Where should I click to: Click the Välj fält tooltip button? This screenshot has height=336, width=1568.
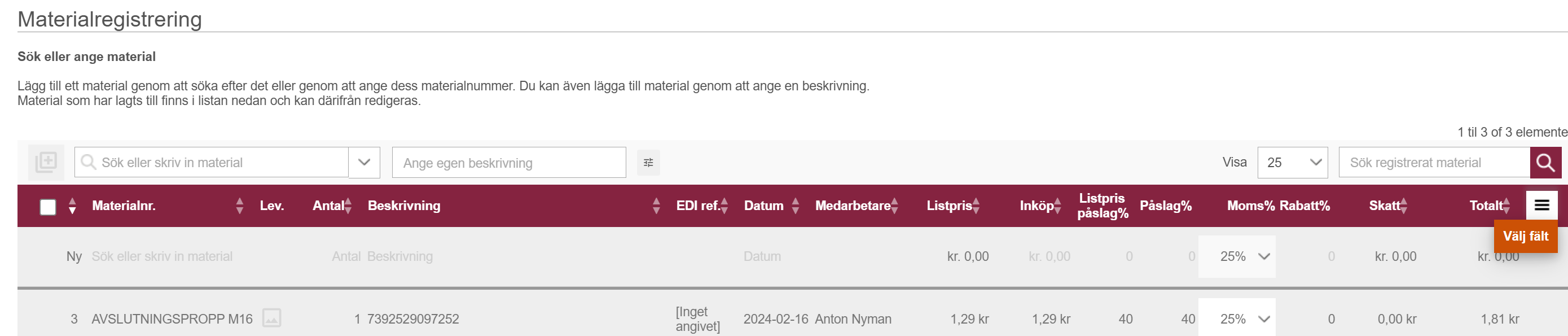[x=1525, y=236]
